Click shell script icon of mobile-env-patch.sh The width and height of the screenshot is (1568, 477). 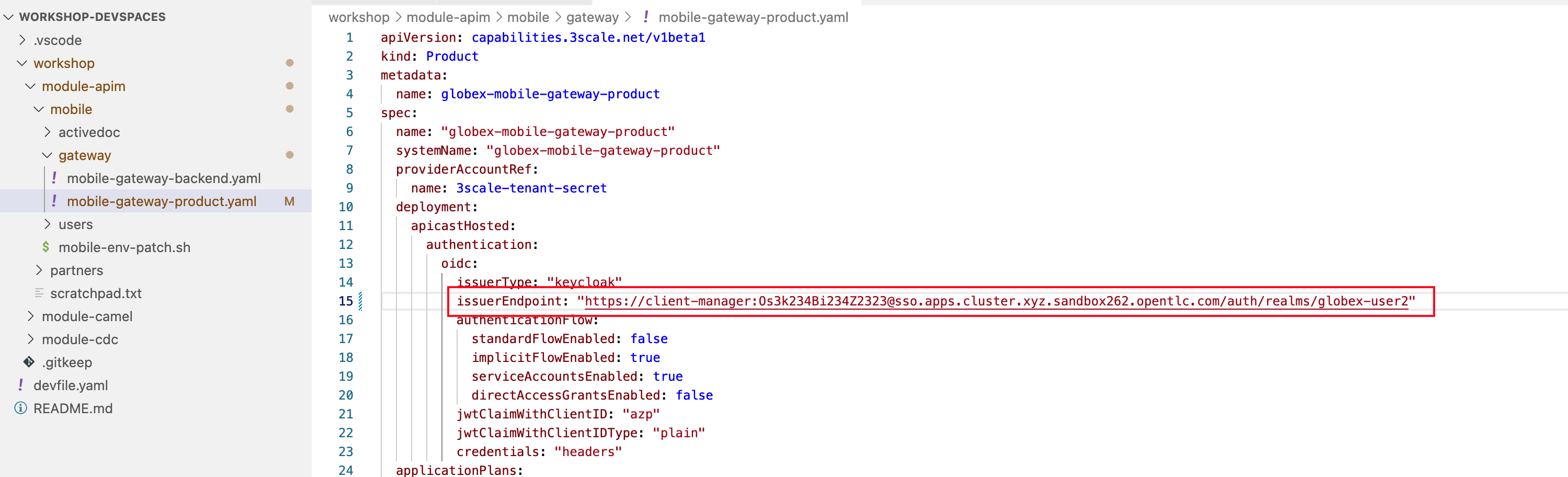[x=46, y=247]
